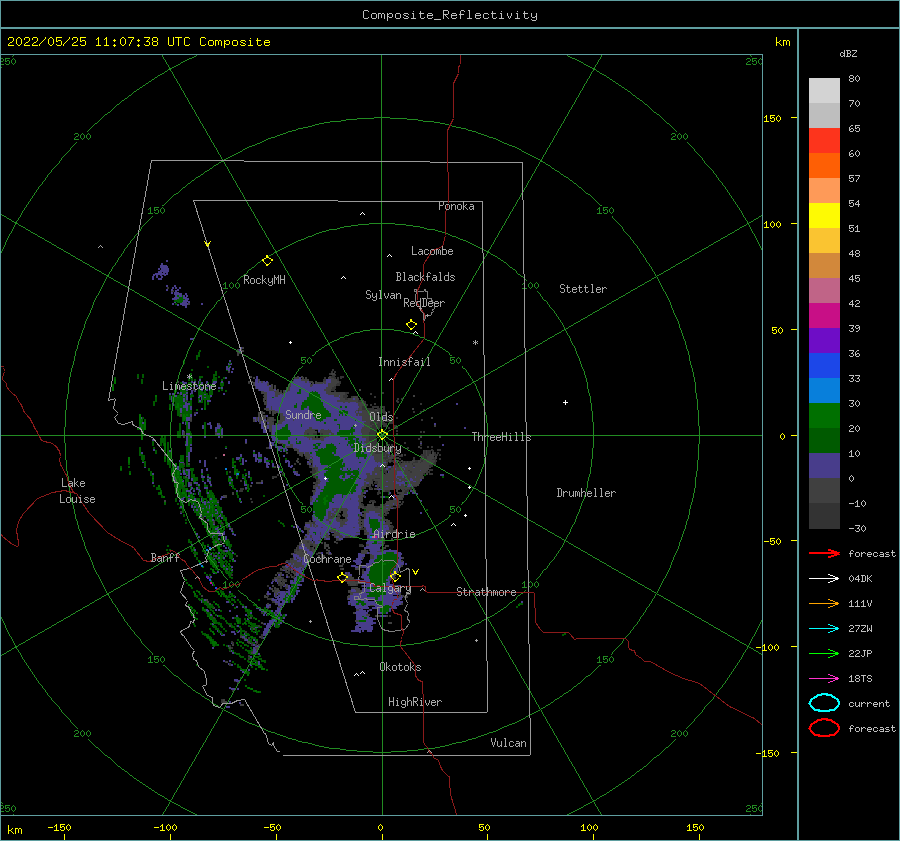Click the Drumheller label

coord(586,493)
